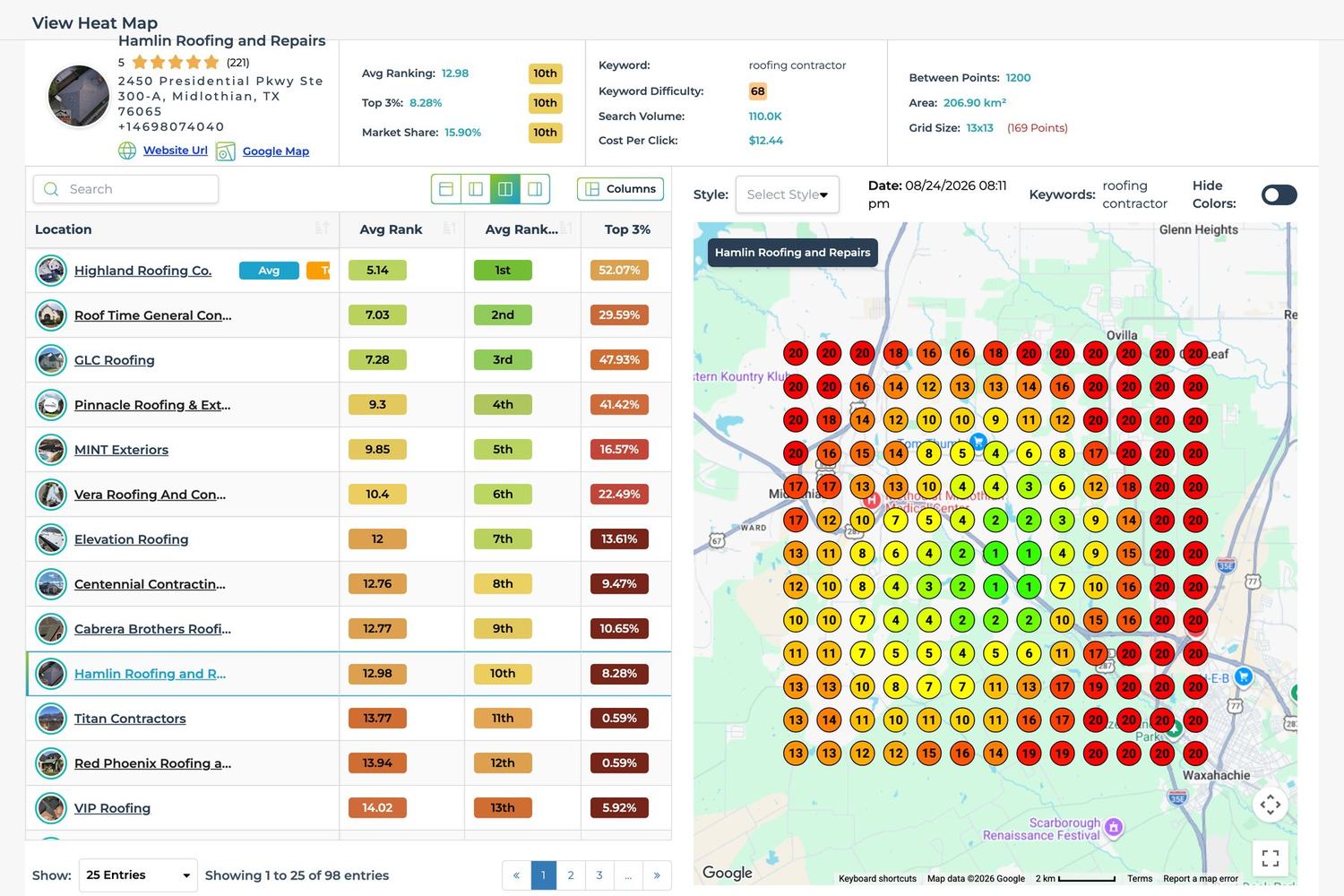Open the Columns selector

(621, 189)
